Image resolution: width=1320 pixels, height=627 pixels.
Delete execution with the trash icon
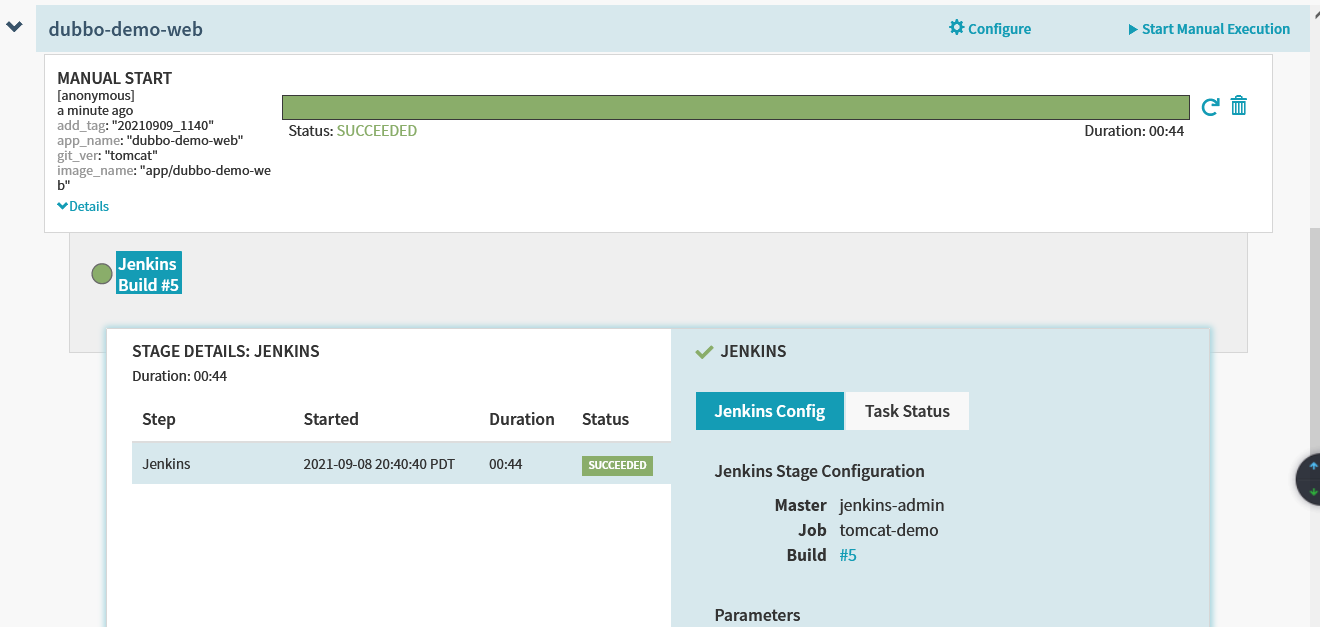tap(1239, 106)
